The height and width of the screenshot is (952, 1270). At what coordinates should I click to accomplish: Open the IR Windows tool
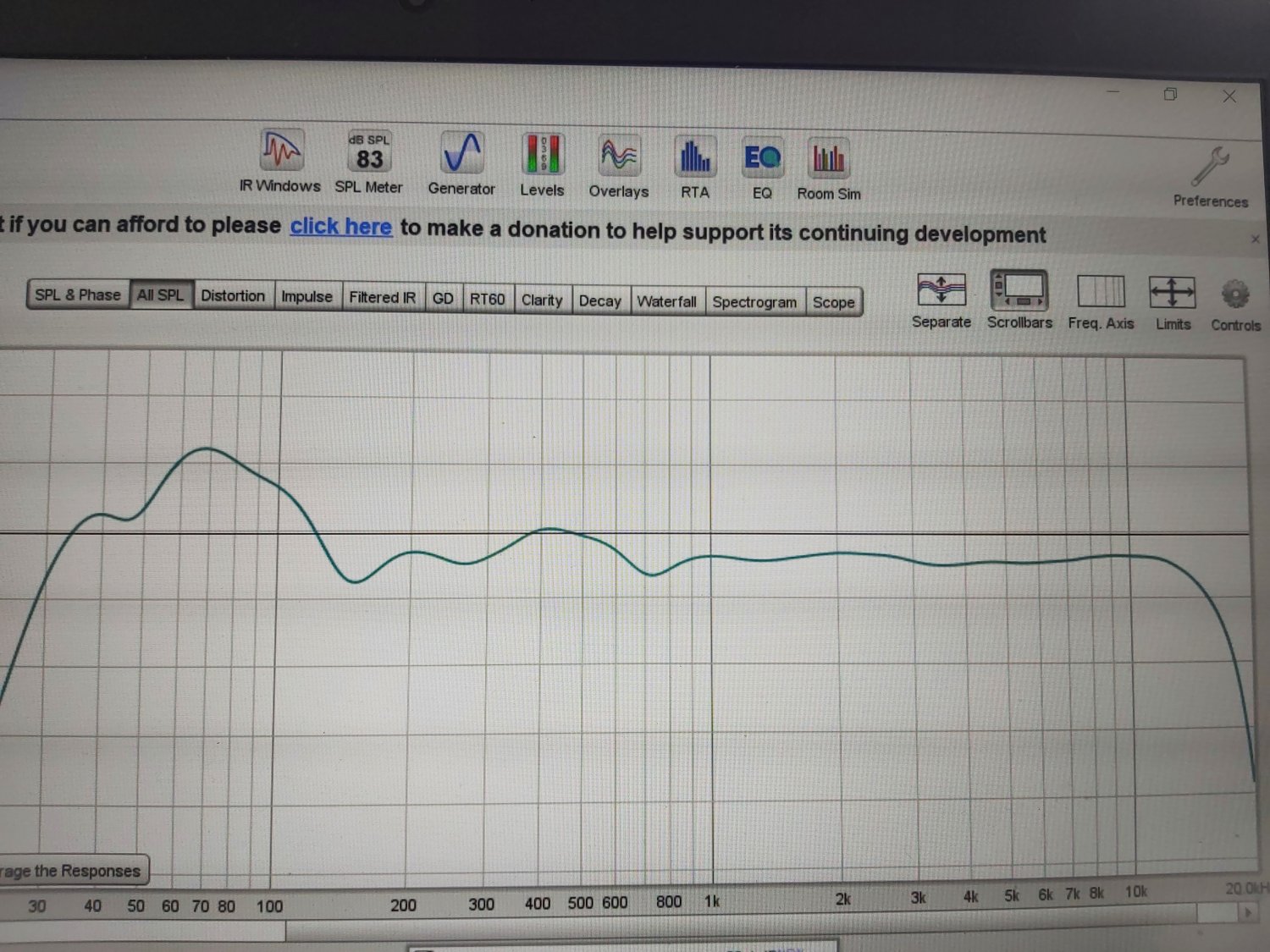click(x=280, y=161)
